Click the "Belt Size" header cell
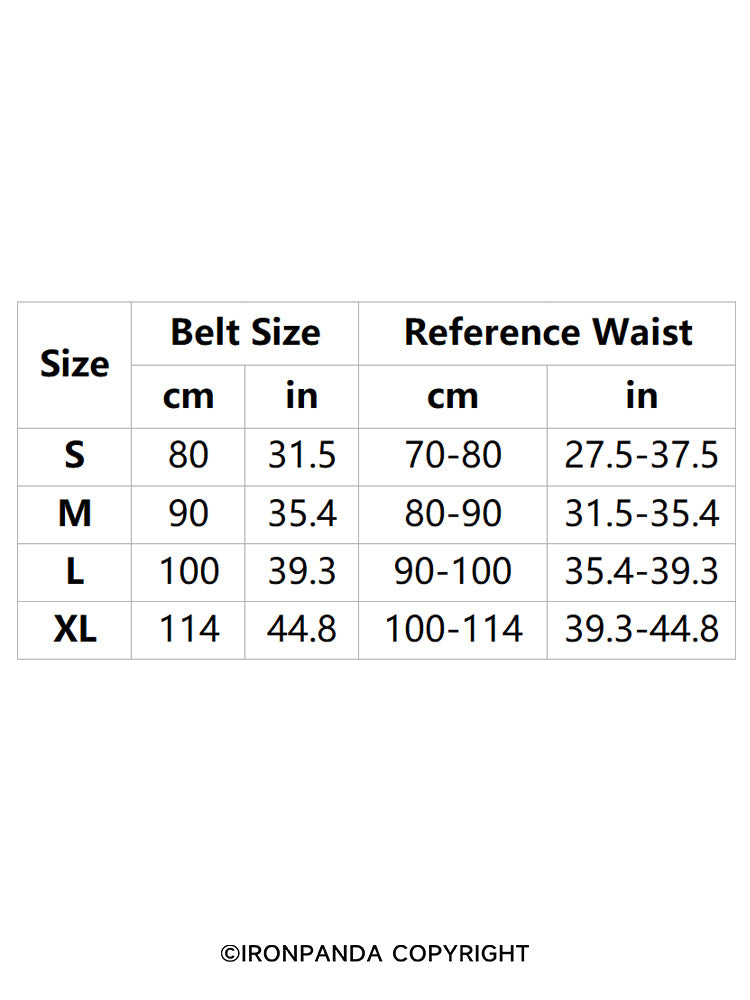The height and width of the screenshot is (1000, 750). click(x=245, y=332)
